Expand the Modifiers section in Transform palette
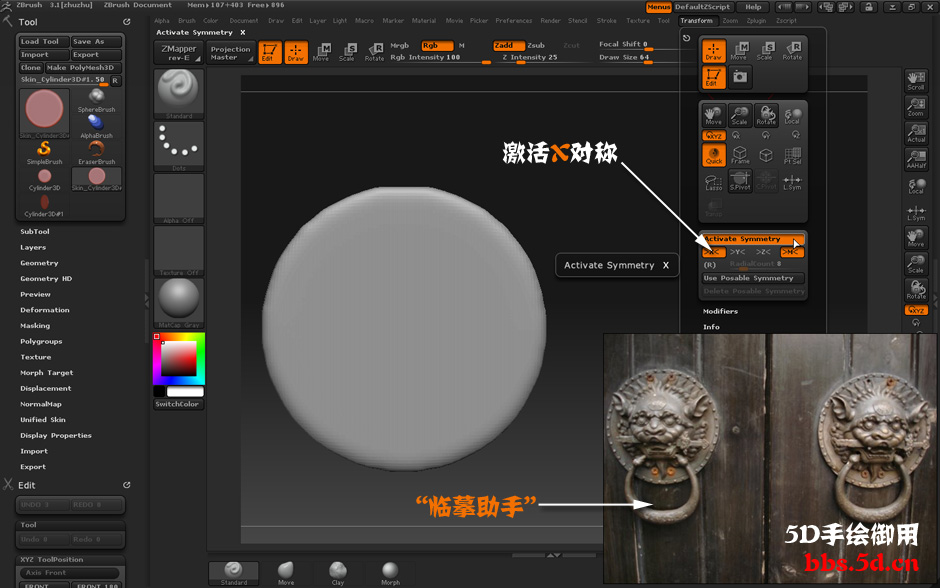940x588 pixels. [721, 311]
